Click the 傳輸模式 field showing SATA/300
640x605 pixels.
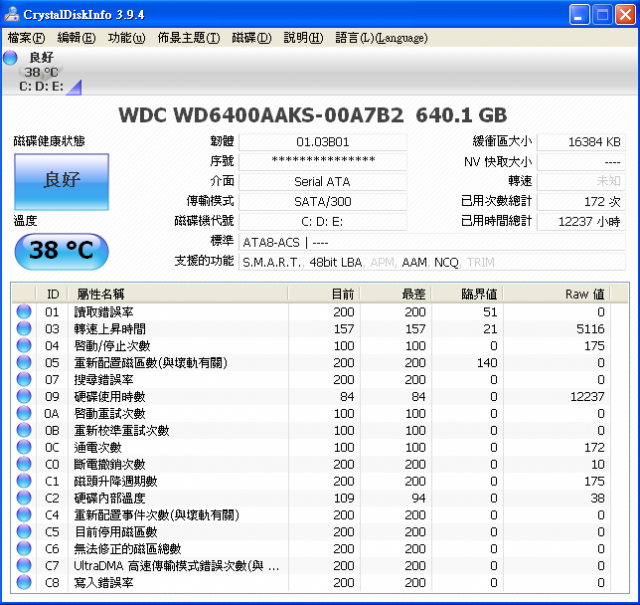pos(323,201)
